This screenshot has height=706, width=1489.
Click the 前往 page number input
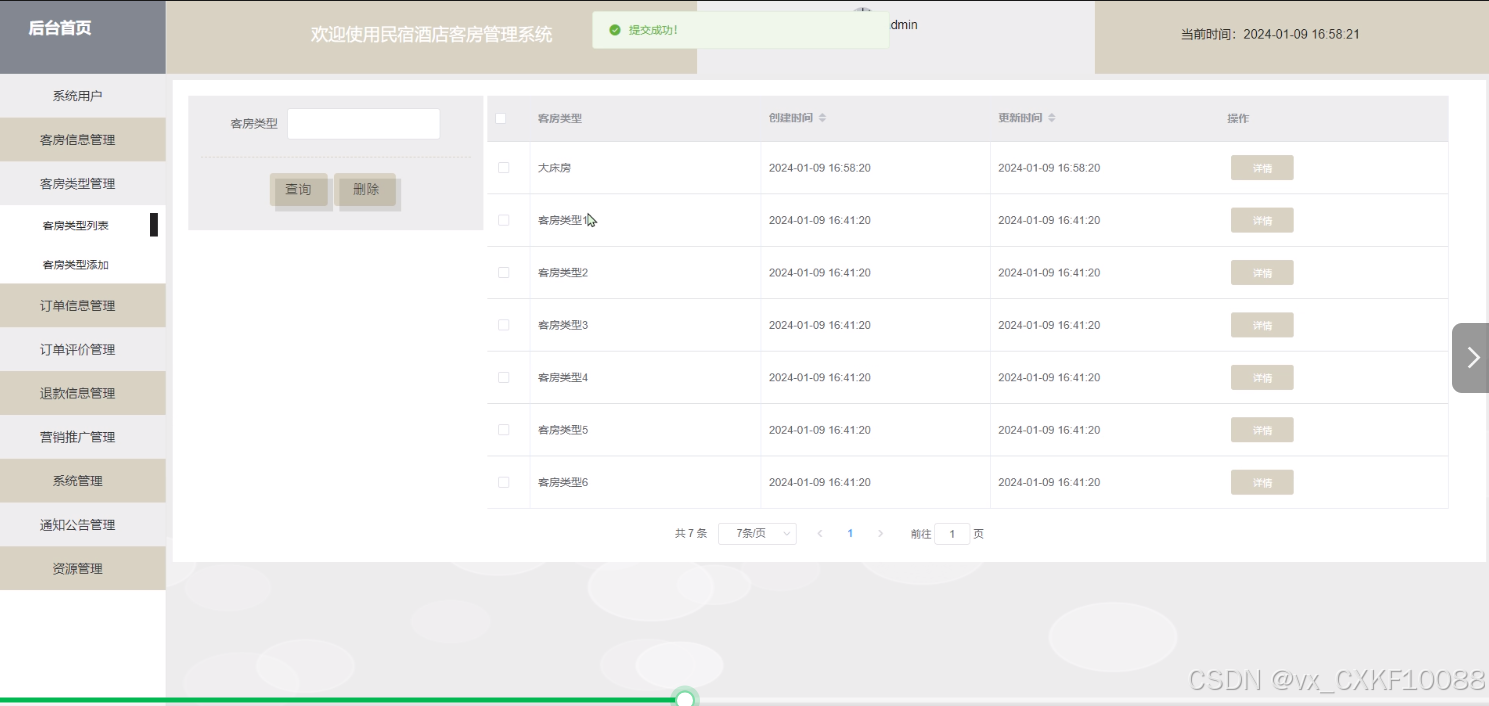952,534
